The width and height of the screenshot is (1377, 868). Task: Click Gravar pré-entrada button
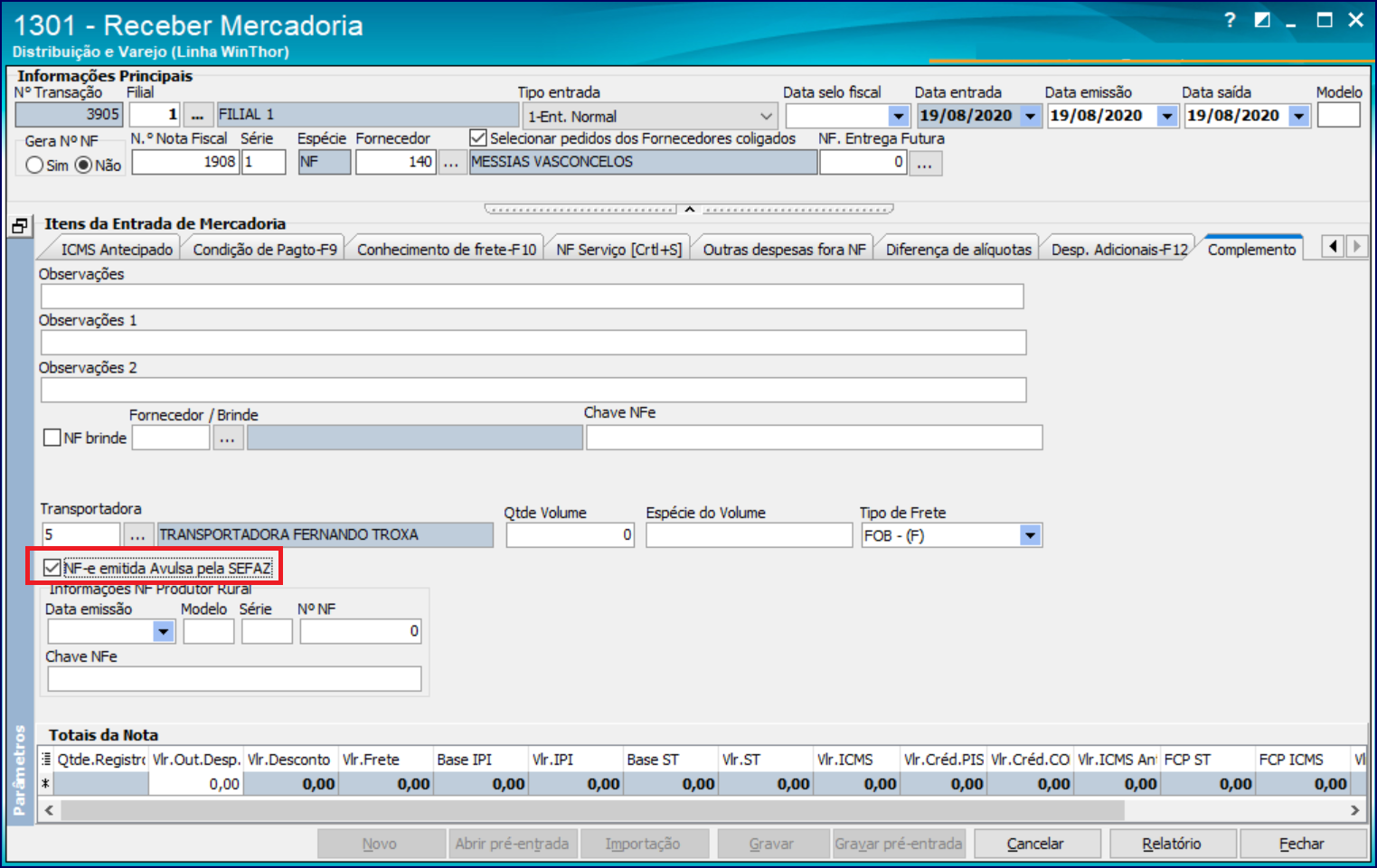click(x=899, y=844)
